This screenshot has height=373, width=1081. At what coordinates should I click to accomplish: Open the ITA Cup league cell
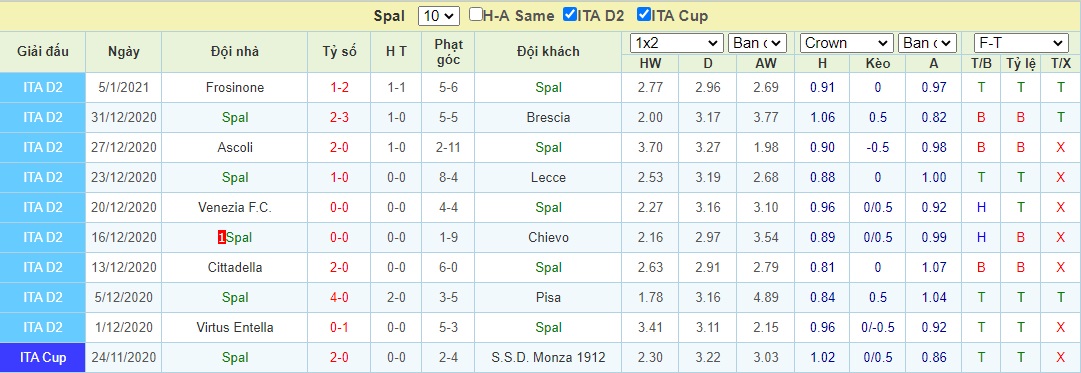43,358
